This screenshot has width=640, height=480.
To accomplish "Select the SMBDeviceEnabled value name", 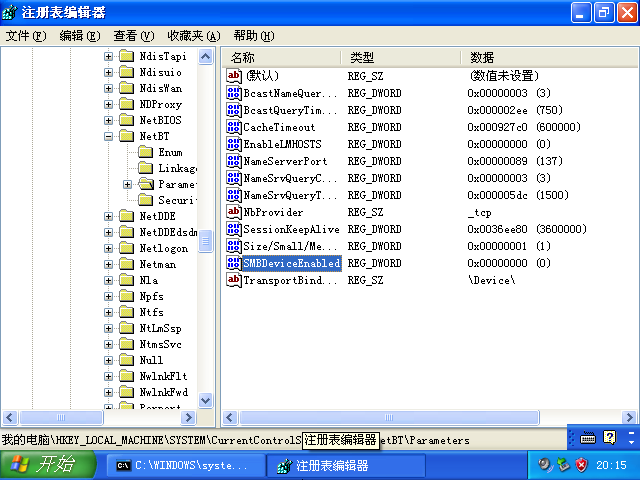I will click(291, 263).
